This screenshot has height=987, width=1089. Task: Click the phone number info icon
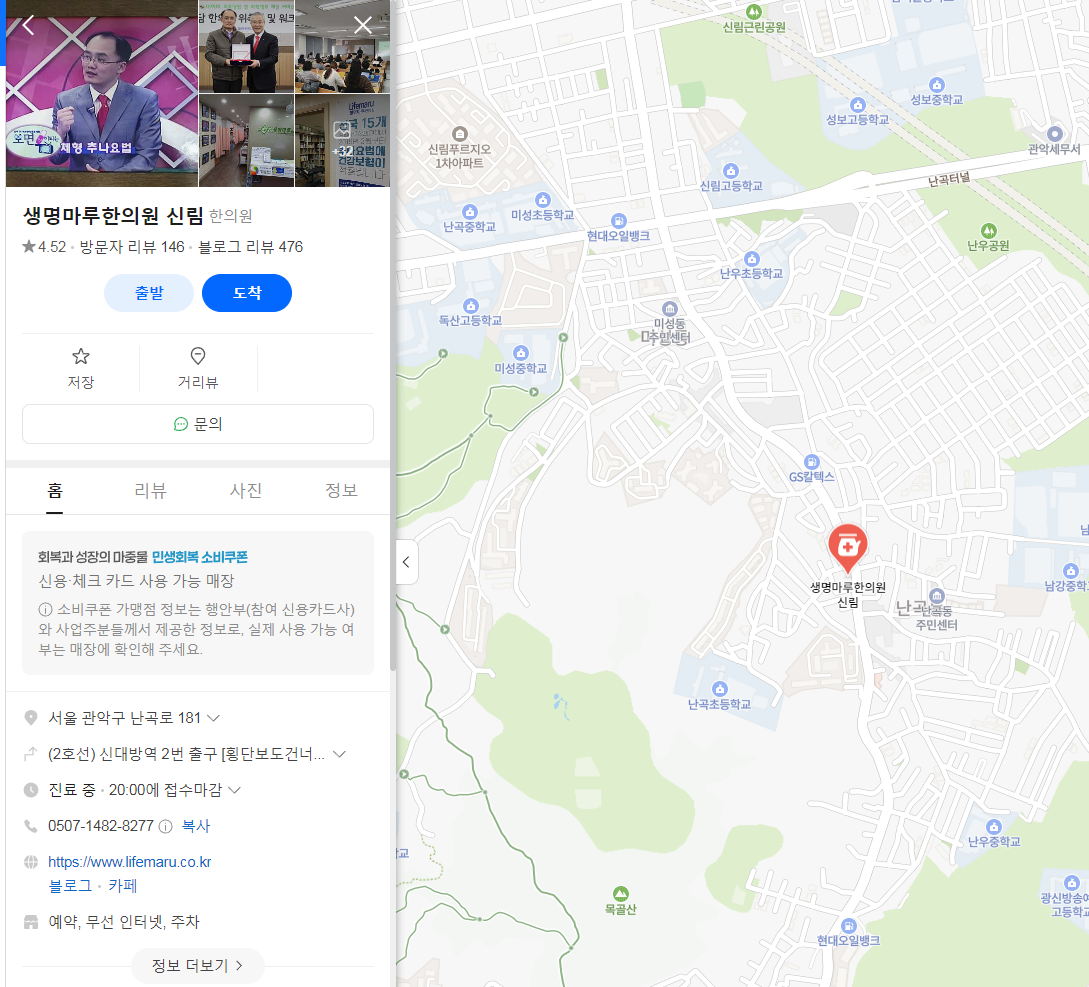tap(165, 827)
